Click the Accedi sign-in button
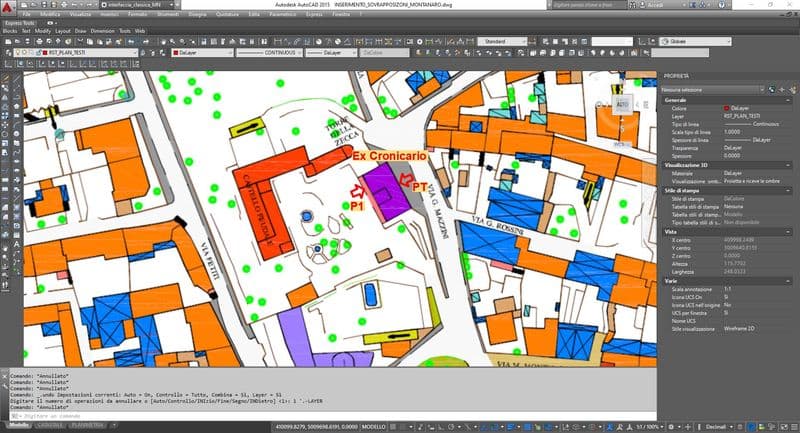The image size is (800, 433). click(x=655, y=5)
